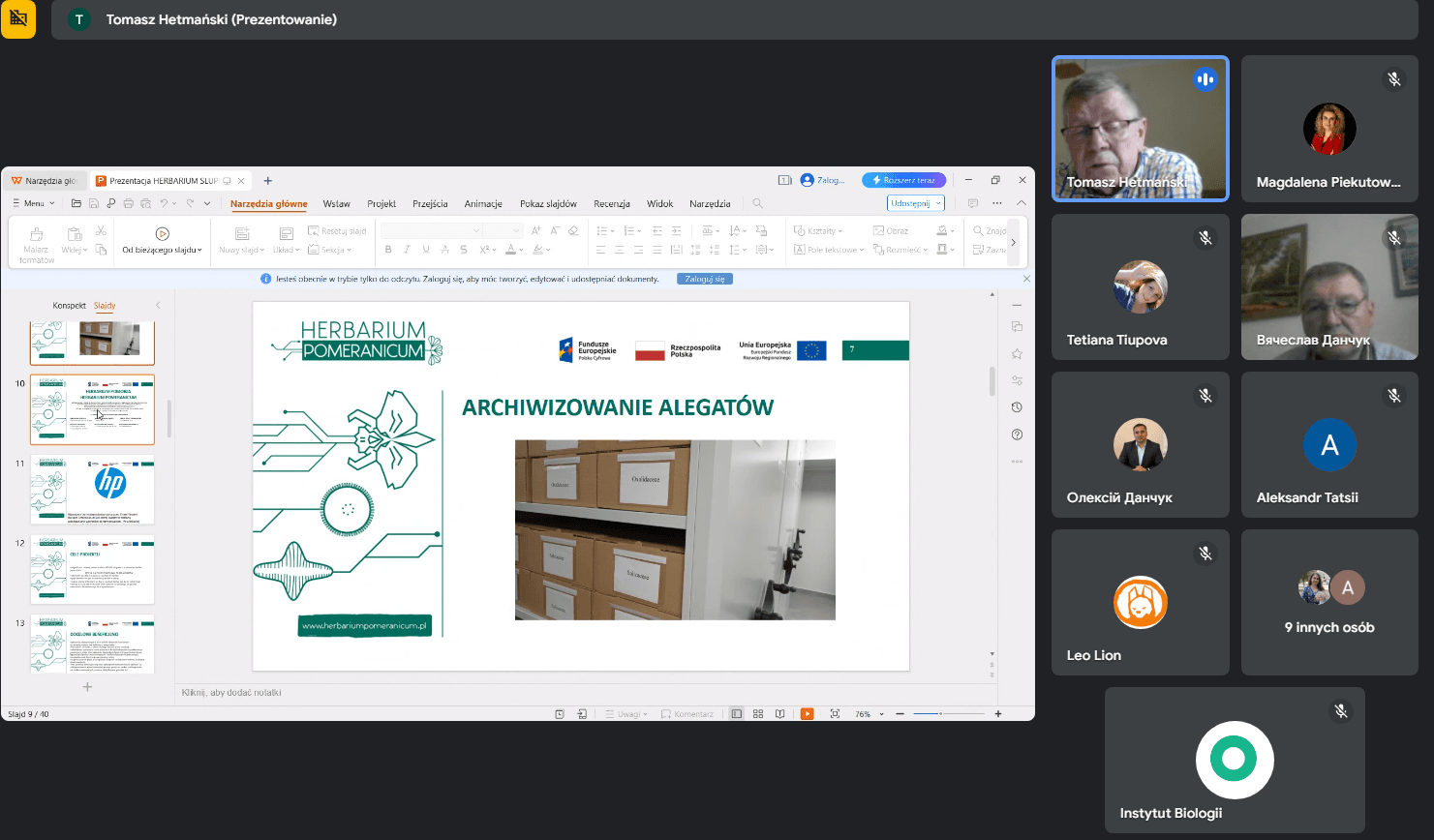Expand the Kształty (shapes) dropdown

coord(819,230)
